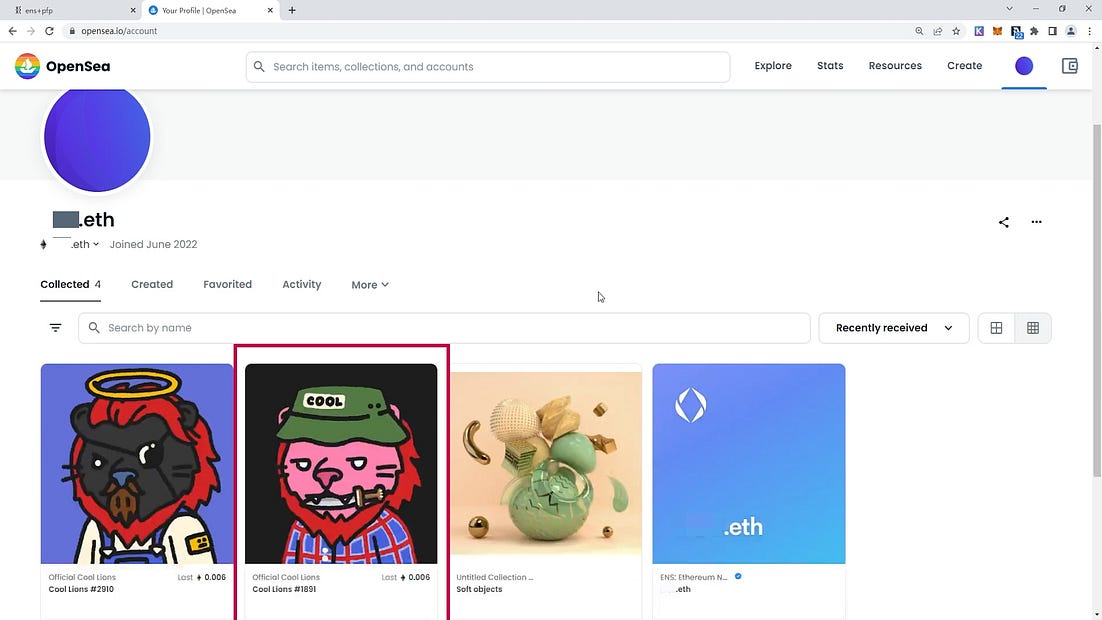Image resolution: width=1102 pixels, height=620 pixels.
Task: Click the site lock icon
Action: [72, 31]
